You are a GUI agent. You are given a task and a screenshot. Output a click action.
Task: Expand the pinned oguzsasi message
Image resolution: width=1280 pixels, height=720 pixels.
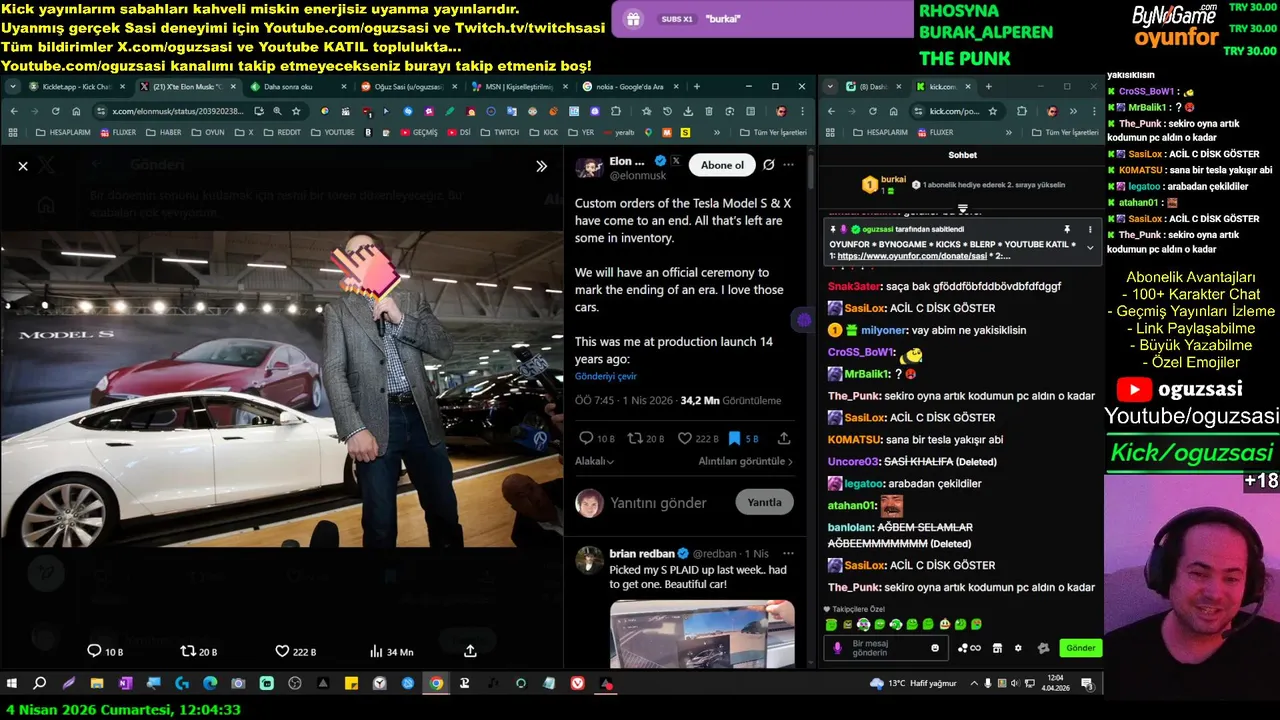point(1090,248)
